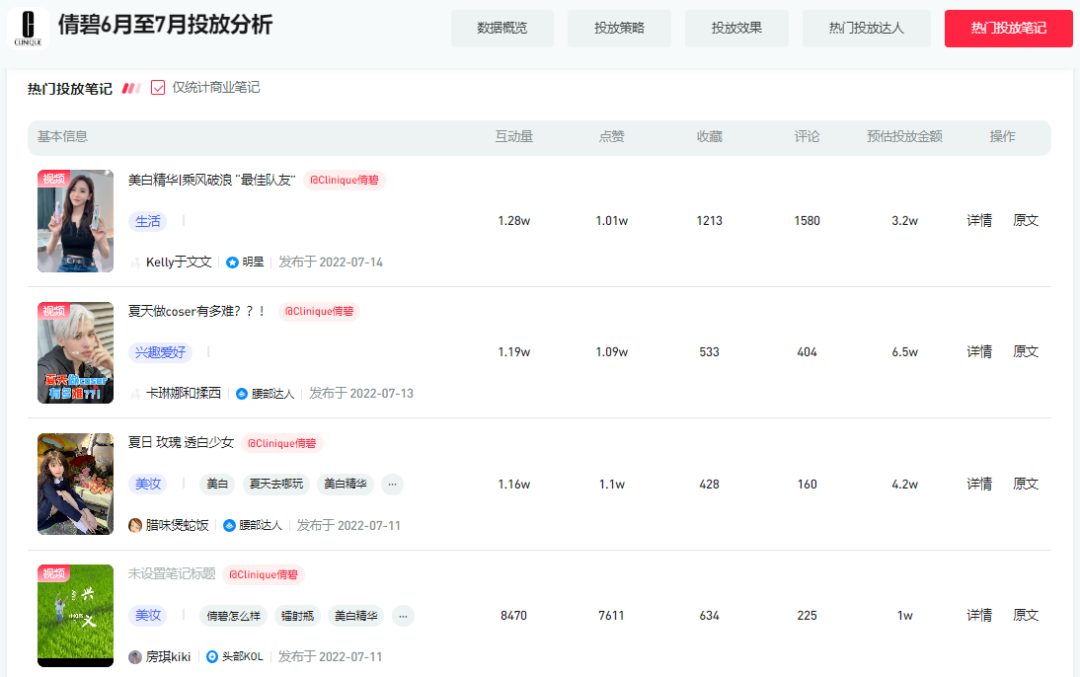Open note title 夏日 玫瑰 透白少女
This screenshot has width=1080, height=677.
(181, 443)
